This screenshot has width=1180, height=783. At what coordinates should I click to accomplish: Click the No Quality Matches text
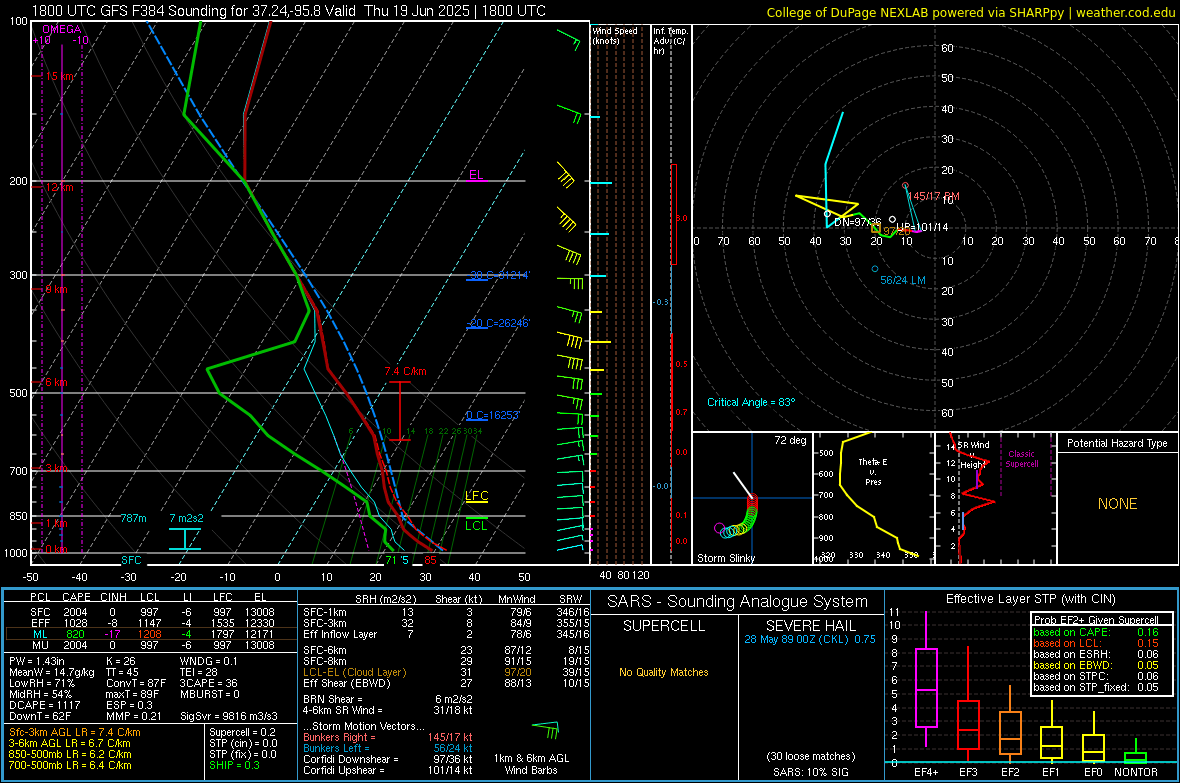coord(664,672)
